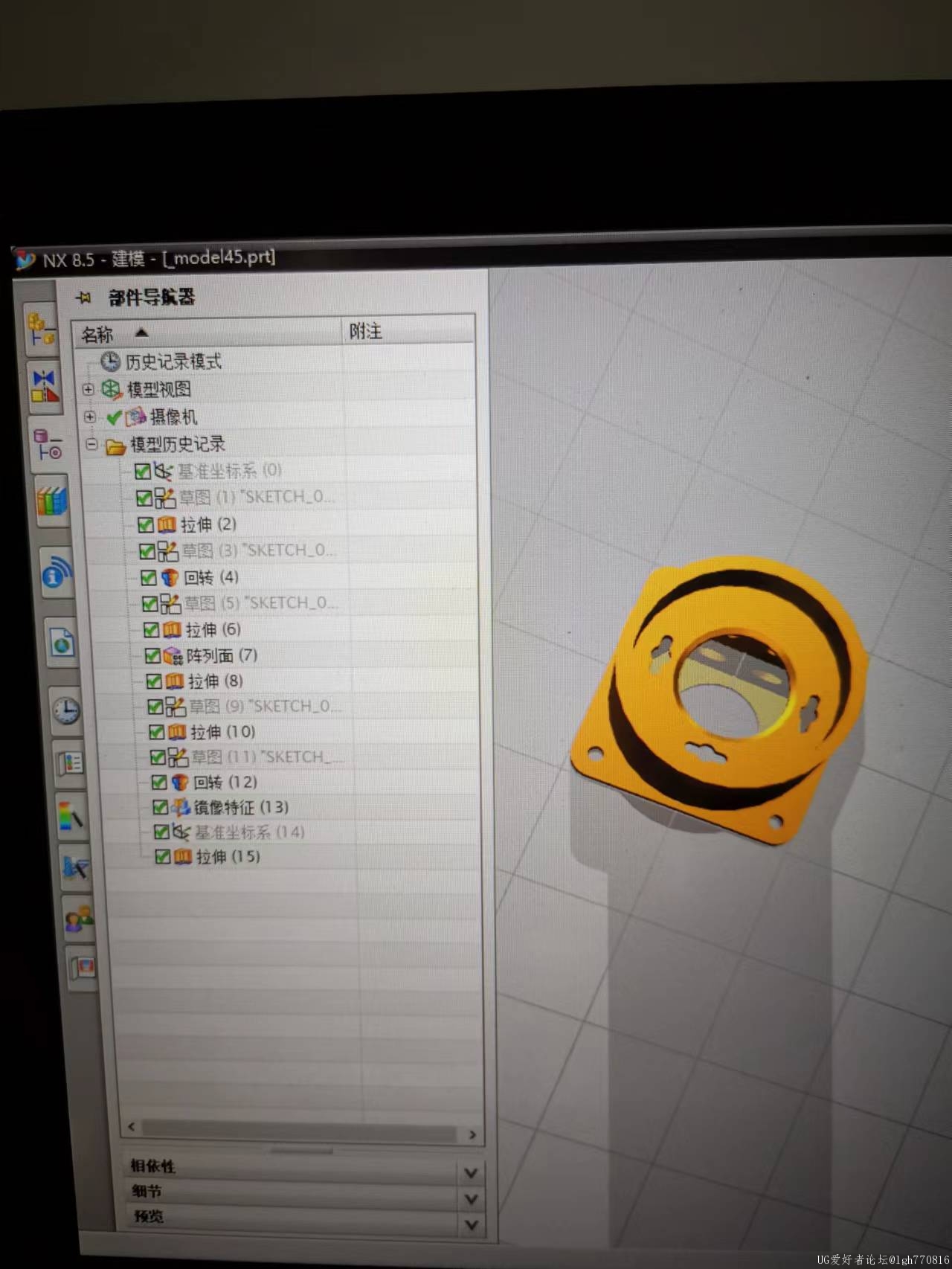Image resolution: width=952 pixels, height=1269 pixels.
Task: Toggle the 拉伸 (15) checkbox
Action: (x=163, y=857)
